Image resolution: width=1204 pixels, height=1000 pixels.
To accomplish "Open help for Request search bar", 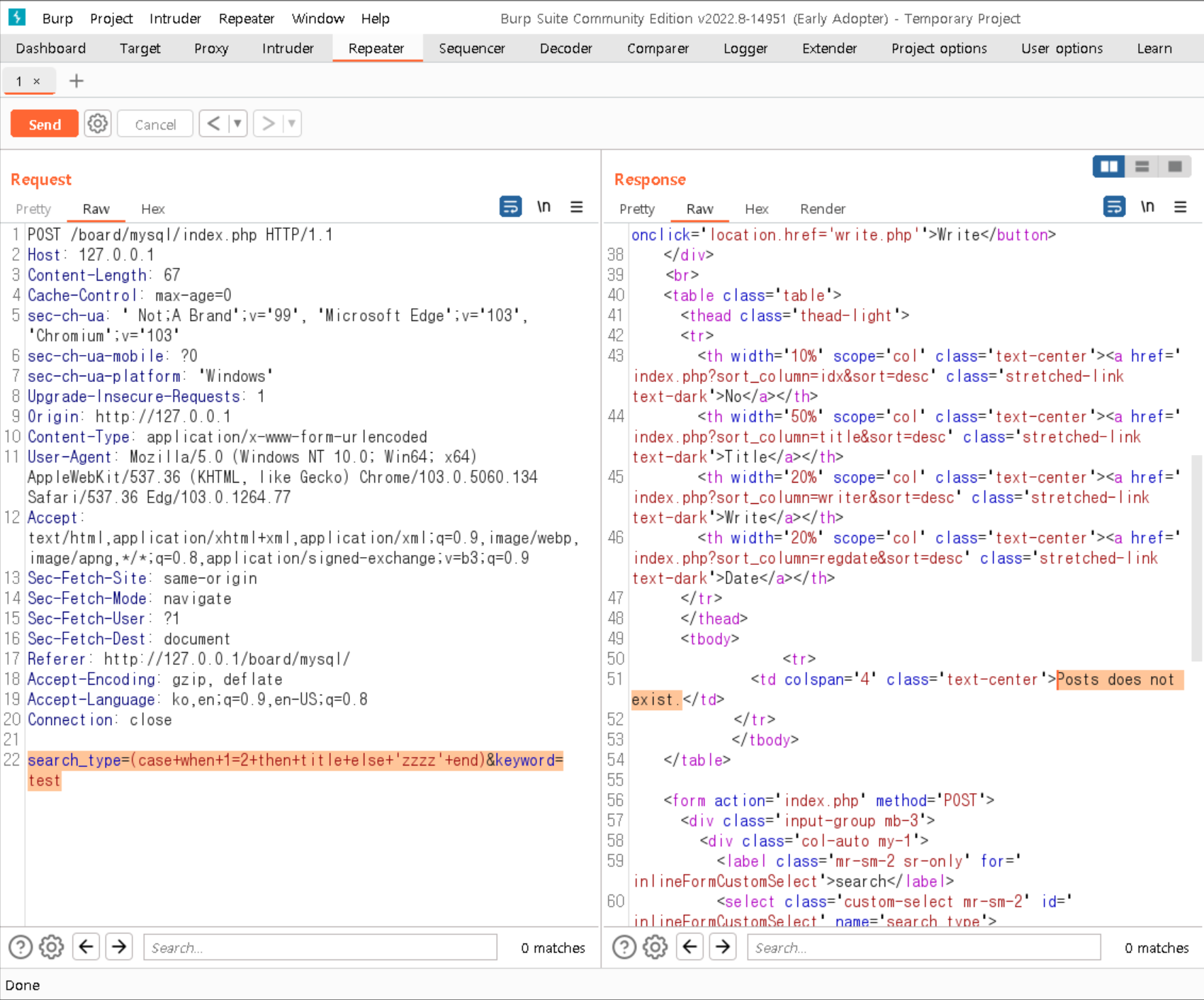I will pos(21,947).
